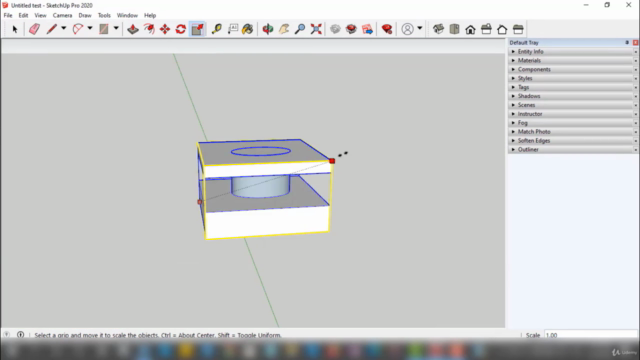Send model to LayOut

click(x=367, y=29)
